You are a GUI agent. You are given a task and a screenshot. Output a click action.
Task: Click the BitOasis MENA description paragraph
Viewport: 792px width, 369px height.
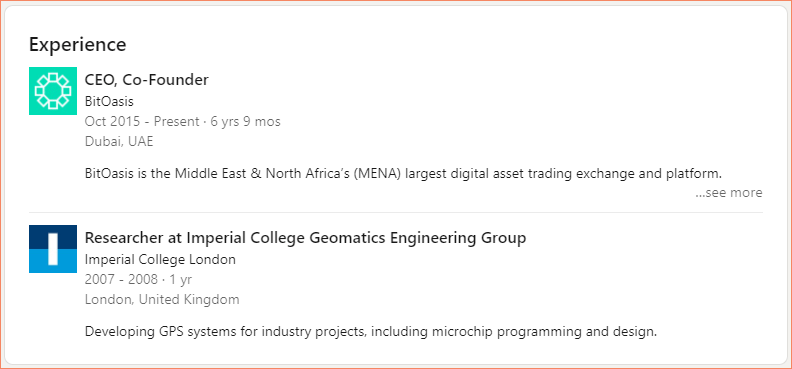404,174
